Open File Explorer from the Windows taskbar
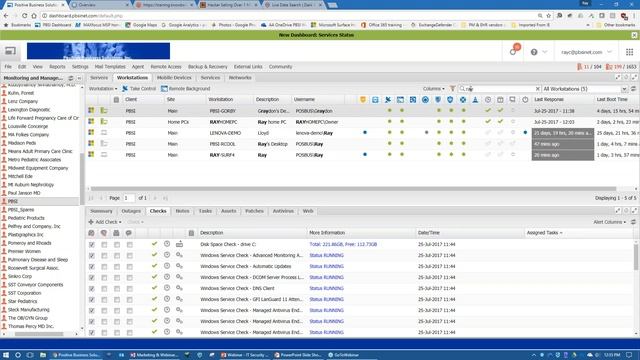The width and height of the screenshot is (640, 360). [43, 355]
